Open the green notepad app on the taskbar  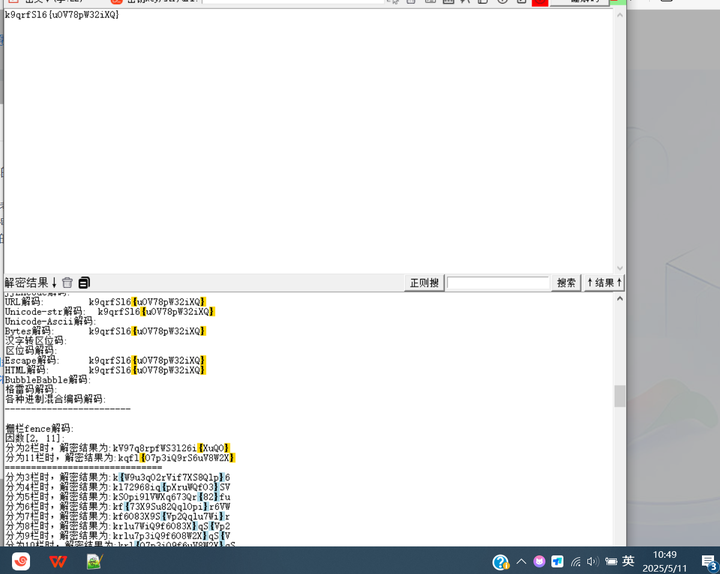tap(95, 561)
